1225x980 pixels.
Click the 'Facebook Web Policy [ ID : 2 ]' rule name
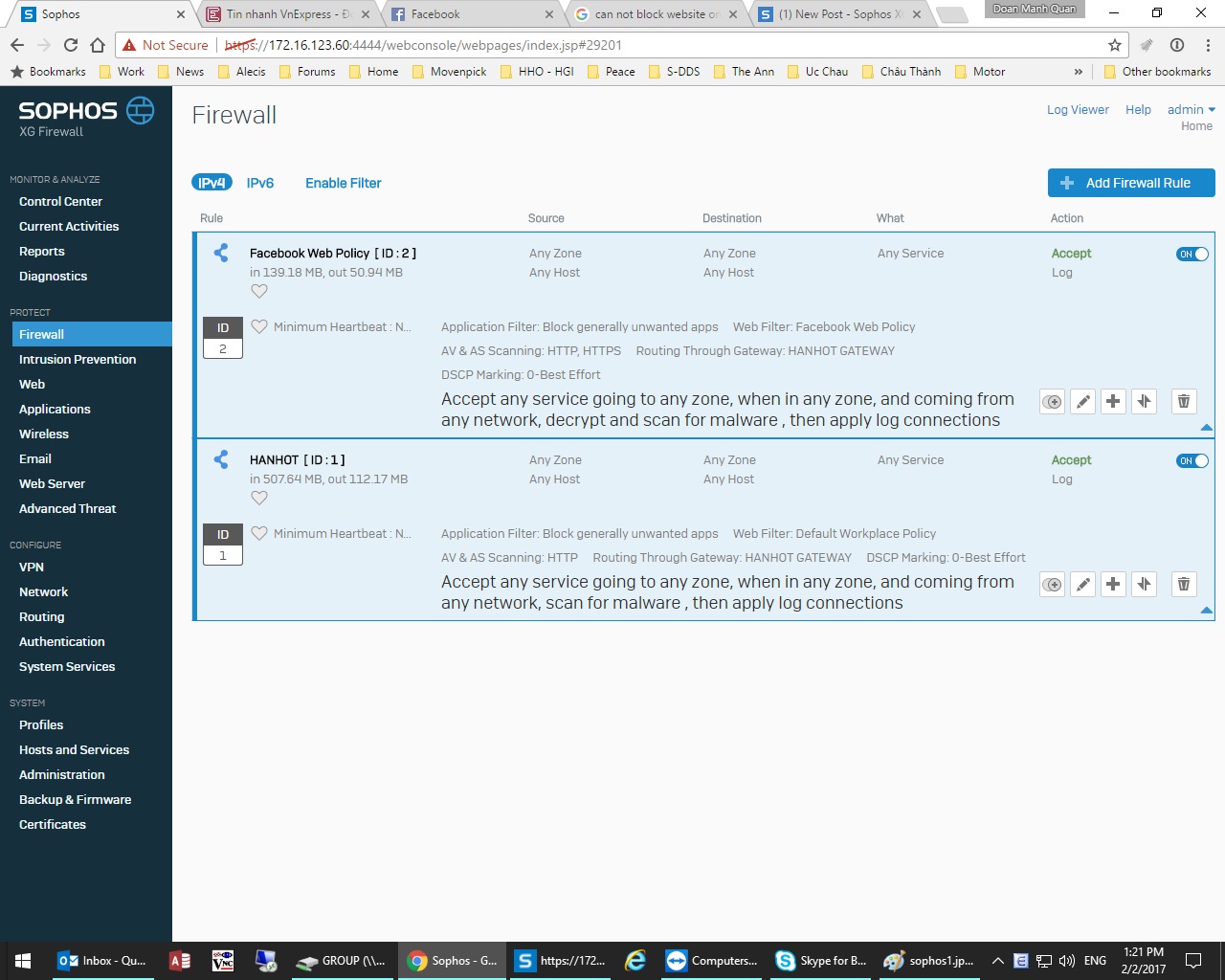coord(333,254)
